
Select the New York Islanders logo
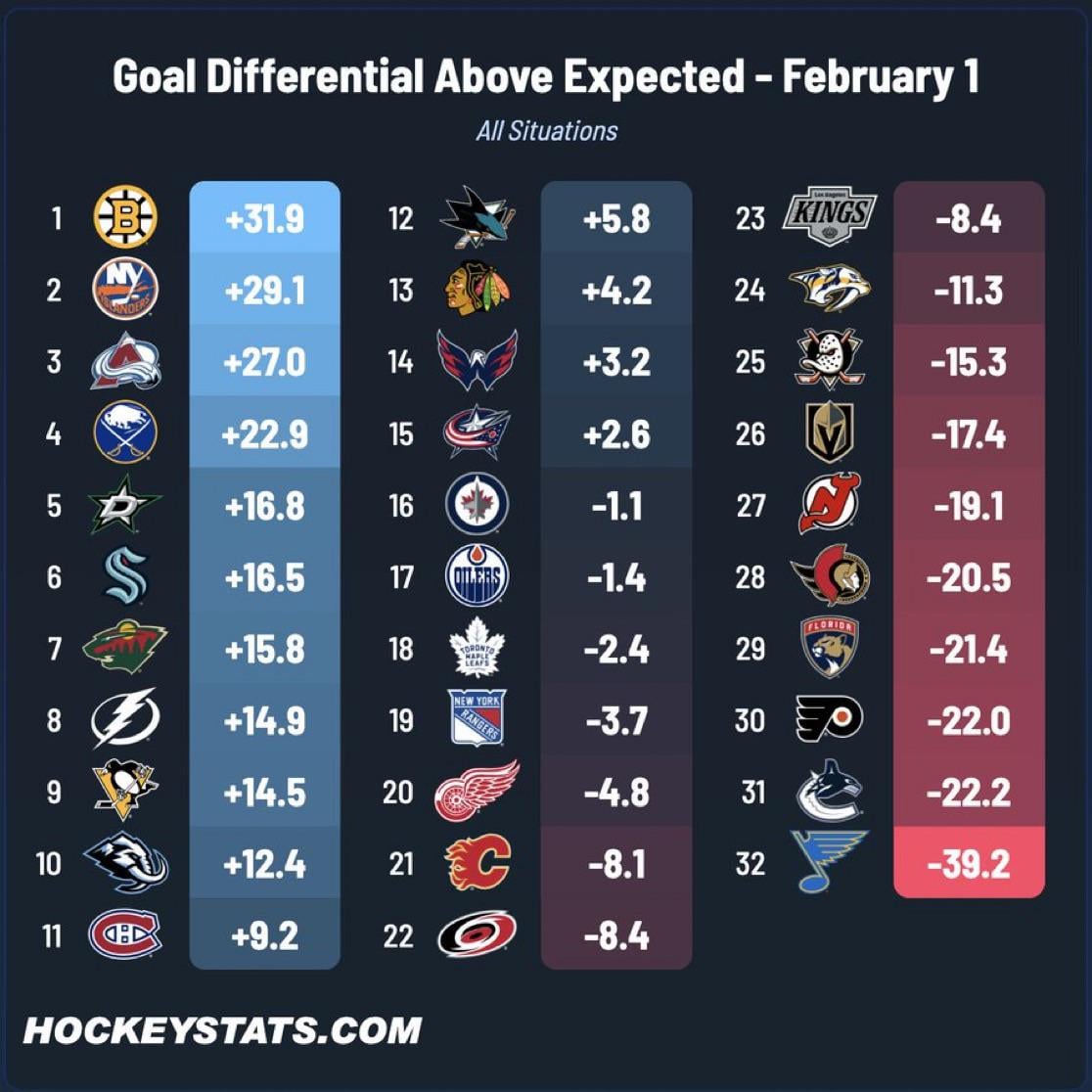(125, 290)
